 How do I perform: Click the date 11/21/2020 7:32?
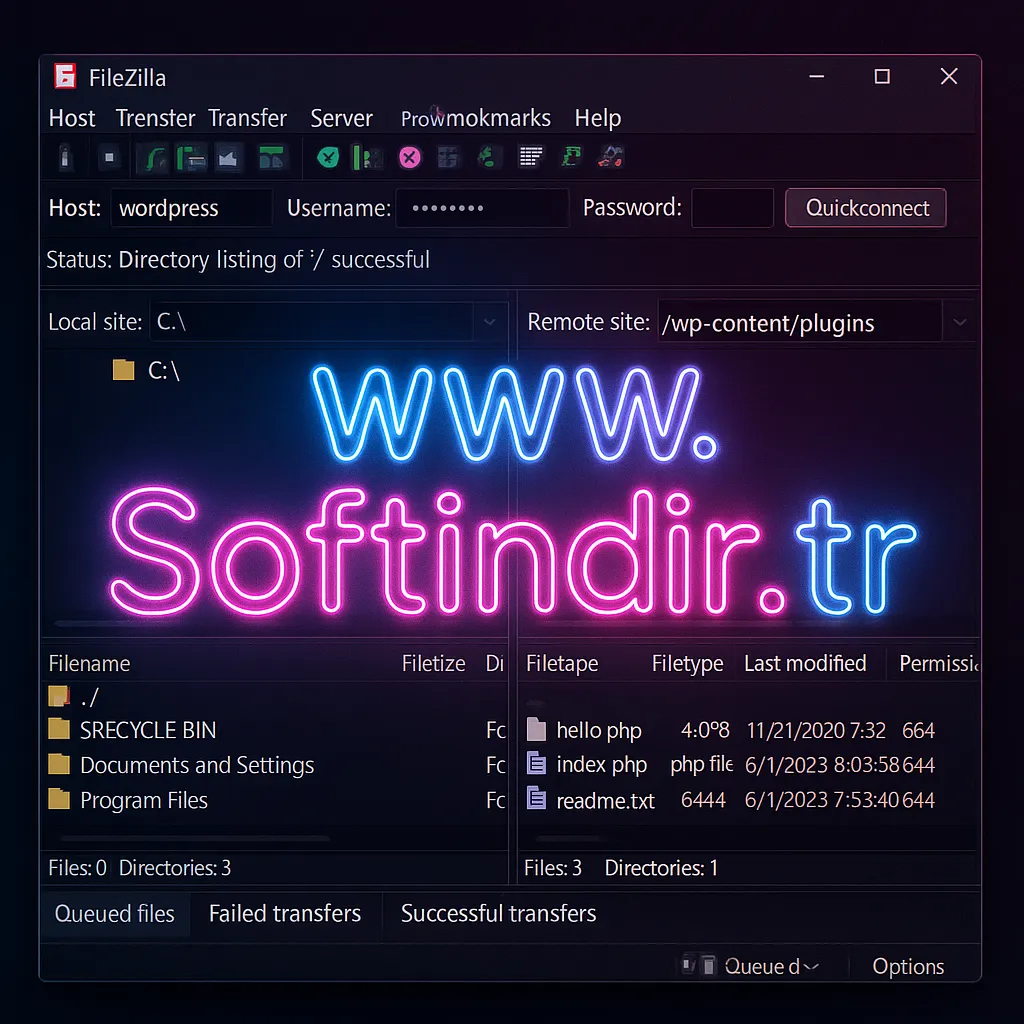click(816, 730)
